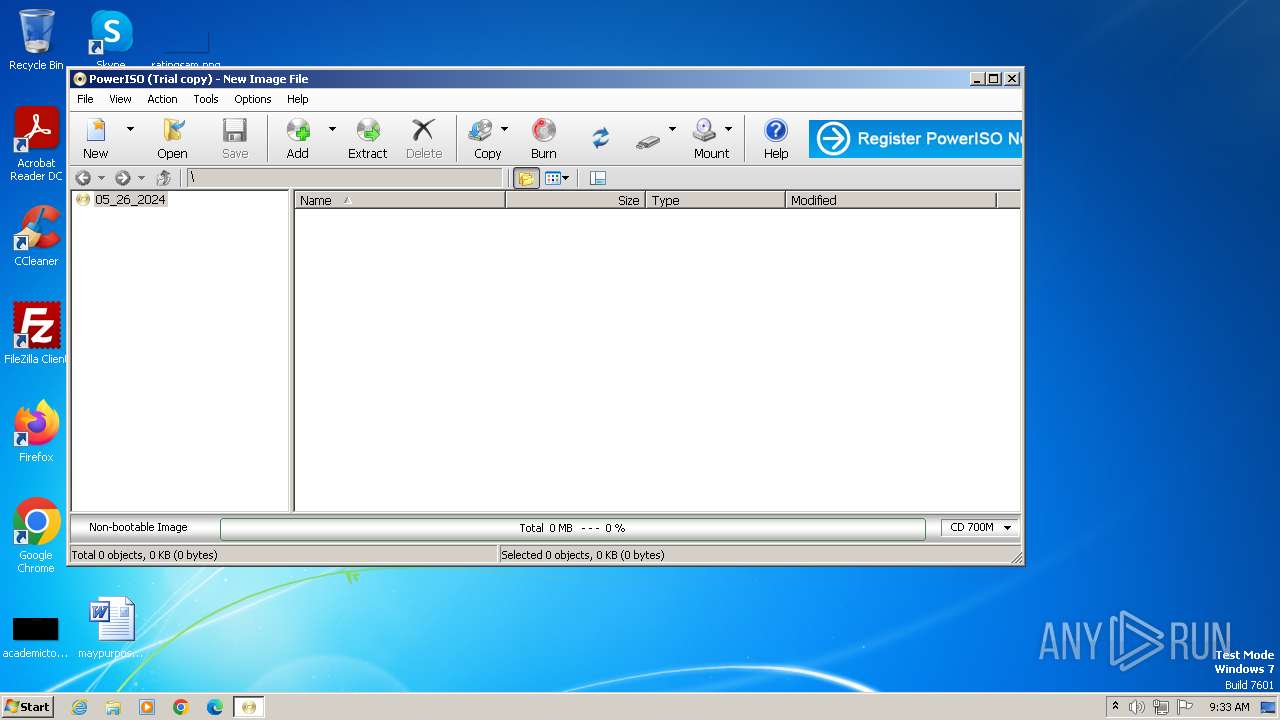Click the 9:33 AM taskbar clock
The width and height of the screenshot is (1280, 720).
1229,707
